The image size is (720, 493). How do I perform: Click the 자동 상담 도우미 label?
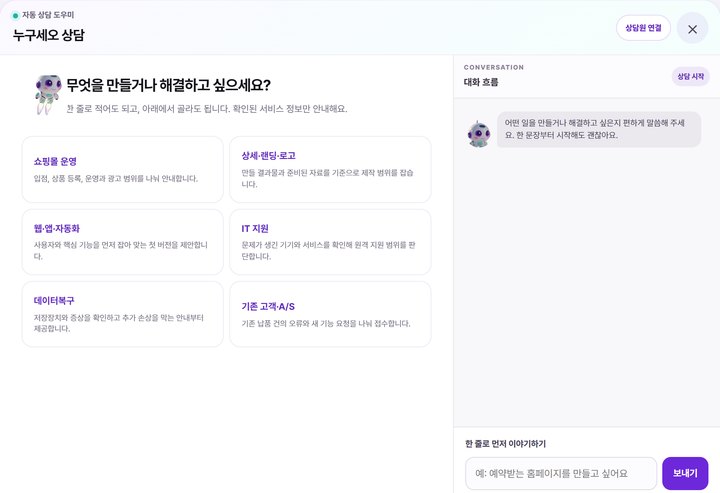pos(48,15)
